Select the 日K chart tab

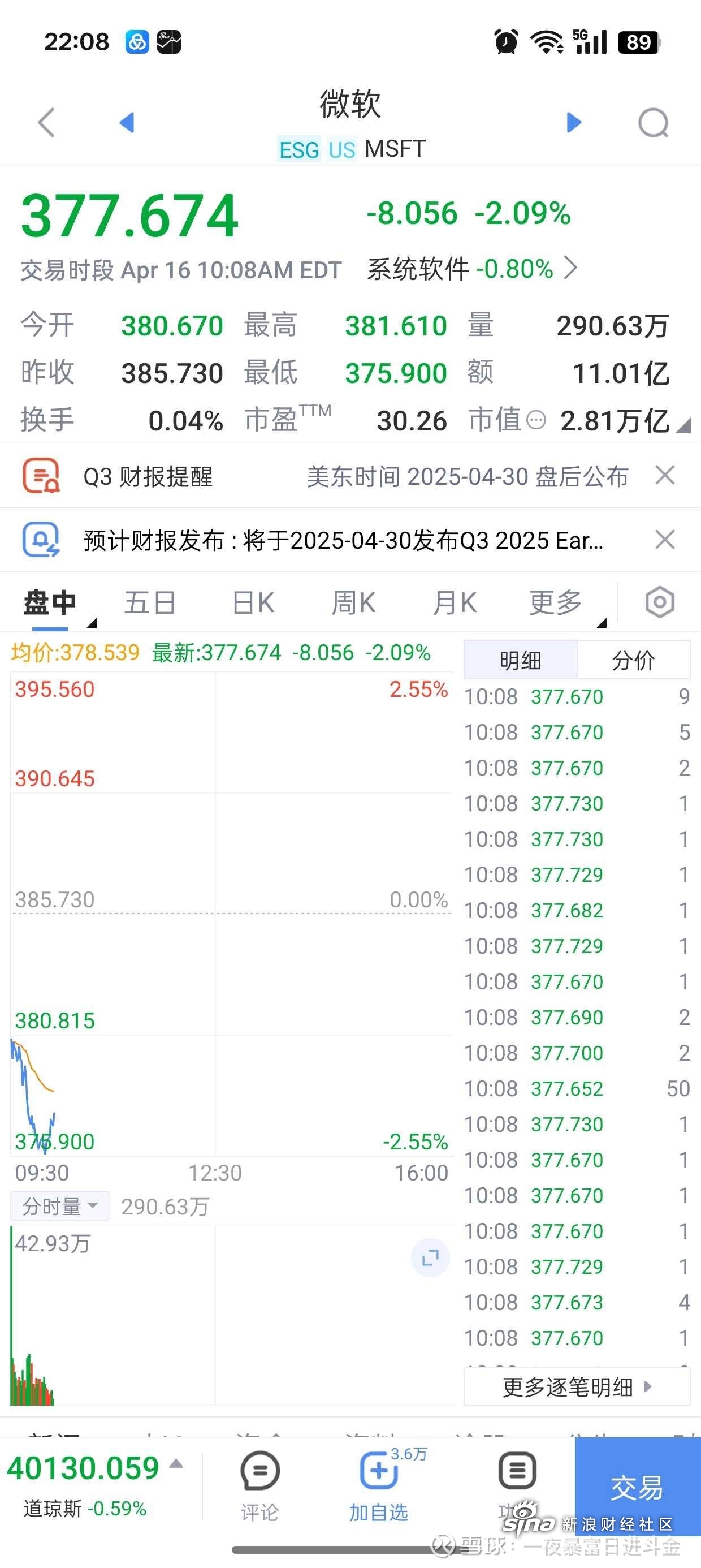(x=253, y=602)
